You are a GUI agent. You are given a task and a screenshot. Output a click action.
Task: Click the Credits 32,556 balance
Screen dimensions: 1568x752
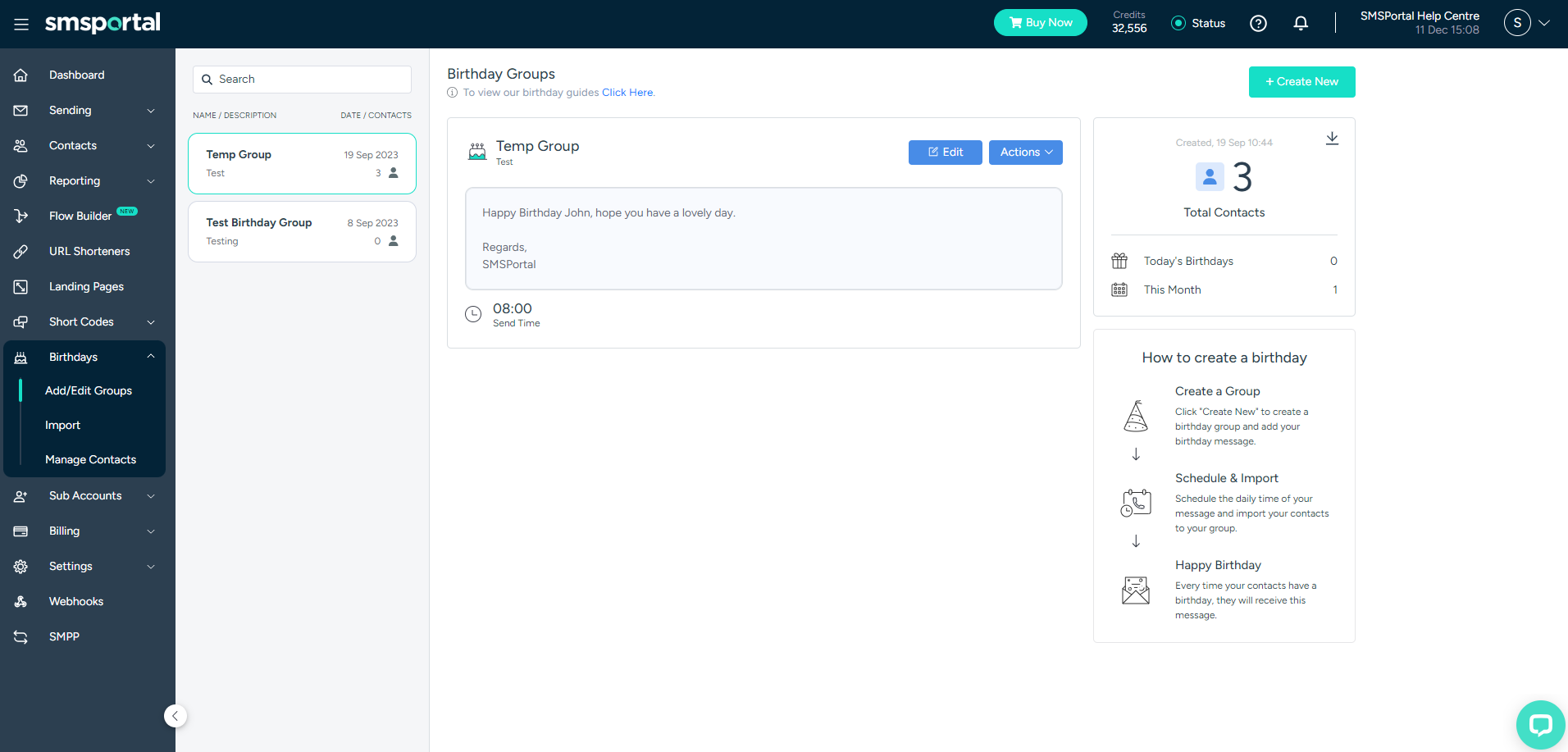pyautogui.click(x=1129, y=23)
